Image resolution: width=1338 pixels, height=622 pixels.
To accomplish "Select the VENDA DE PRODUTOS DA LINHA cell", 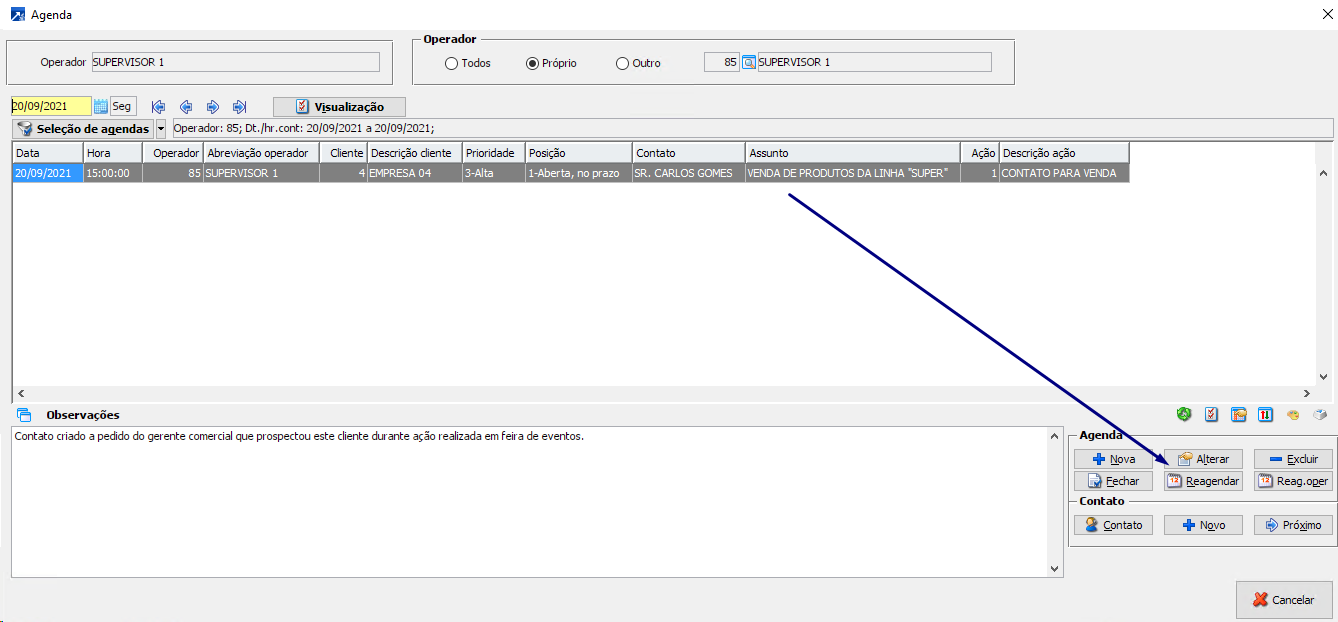I will (x=853, y=173).
